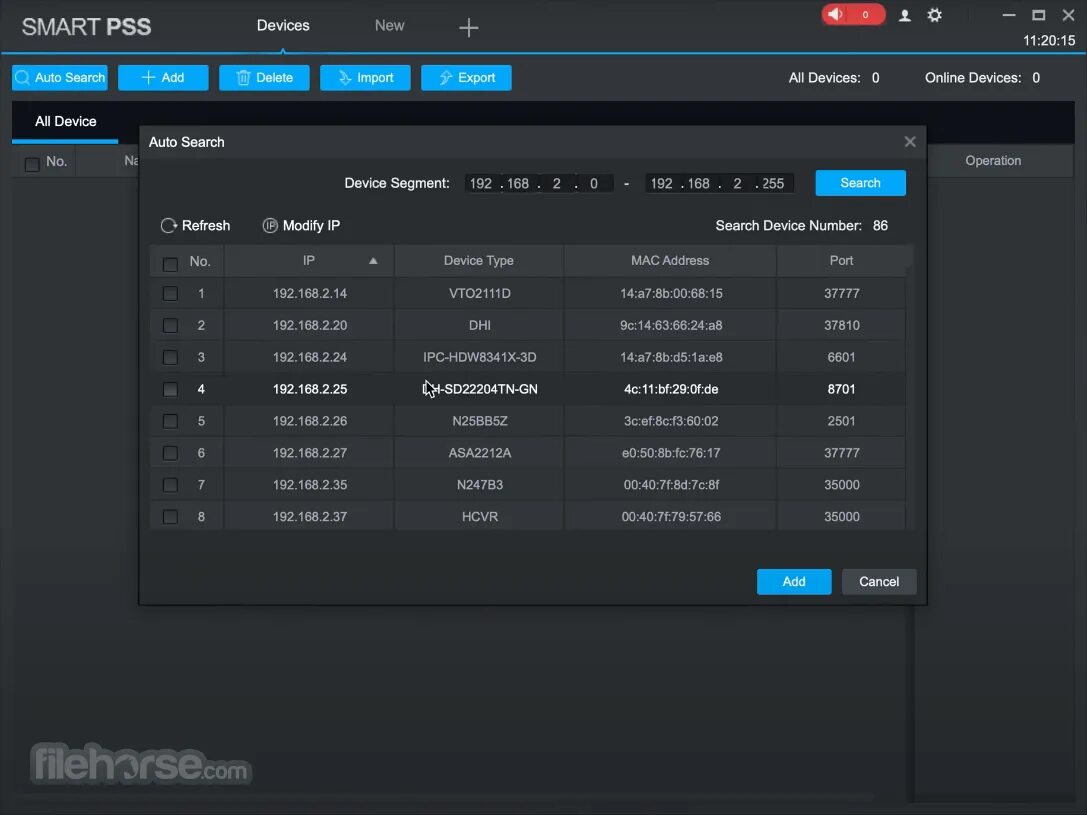
Task: Click MAC address 9c:14:63:66:24:a8
Action: (671, 326)
